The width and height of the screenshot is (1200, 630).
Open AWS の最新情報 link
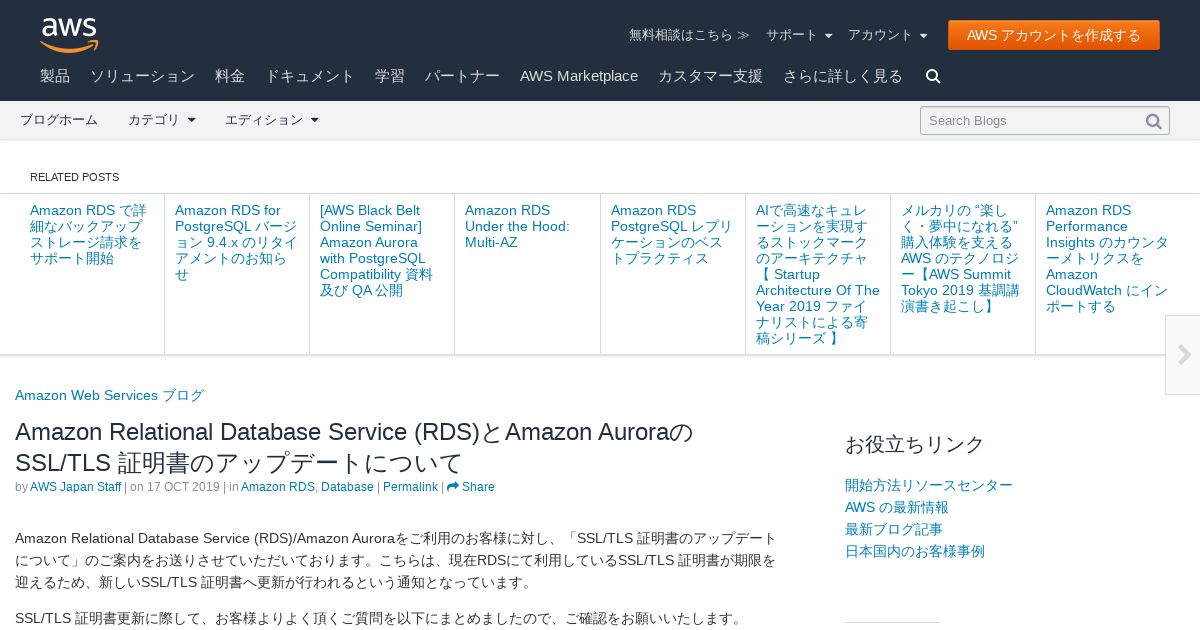point(897,507)
